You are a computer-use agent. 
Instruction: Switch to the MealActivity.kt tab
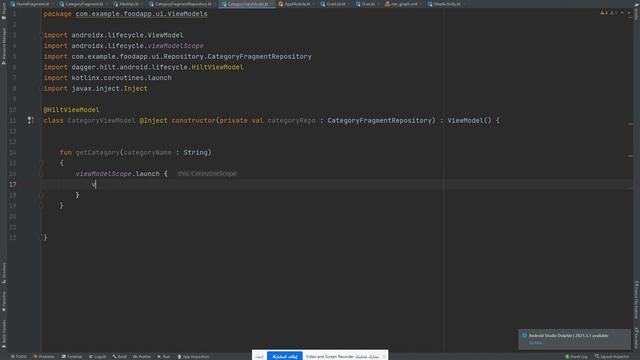[x=446, y=4]
